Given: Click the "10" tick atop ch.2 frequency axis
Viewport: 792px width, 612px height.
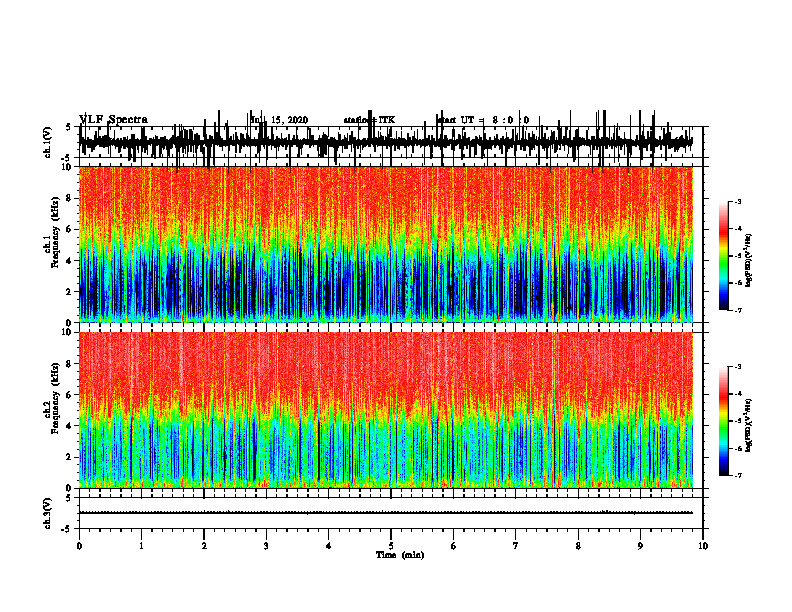Looking at the screenshot, I should (68, 332).
